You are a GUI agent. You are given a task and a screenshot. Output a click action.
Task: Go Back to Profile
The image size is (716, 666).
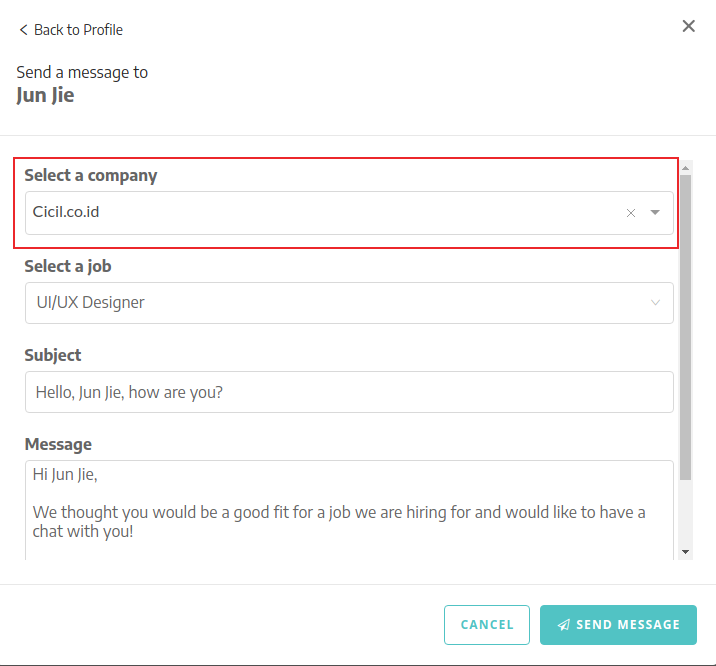pos(78,30)
